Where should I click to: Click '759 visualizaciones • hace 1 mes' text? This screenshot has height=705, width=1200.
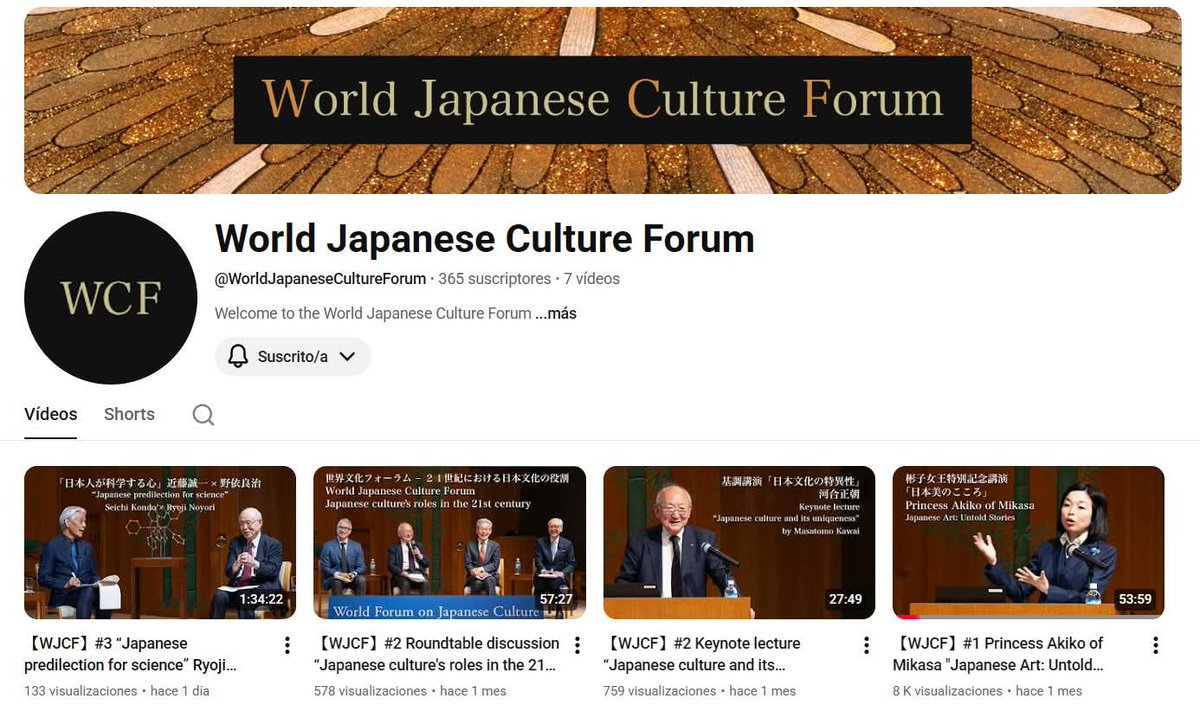[700, 691]
